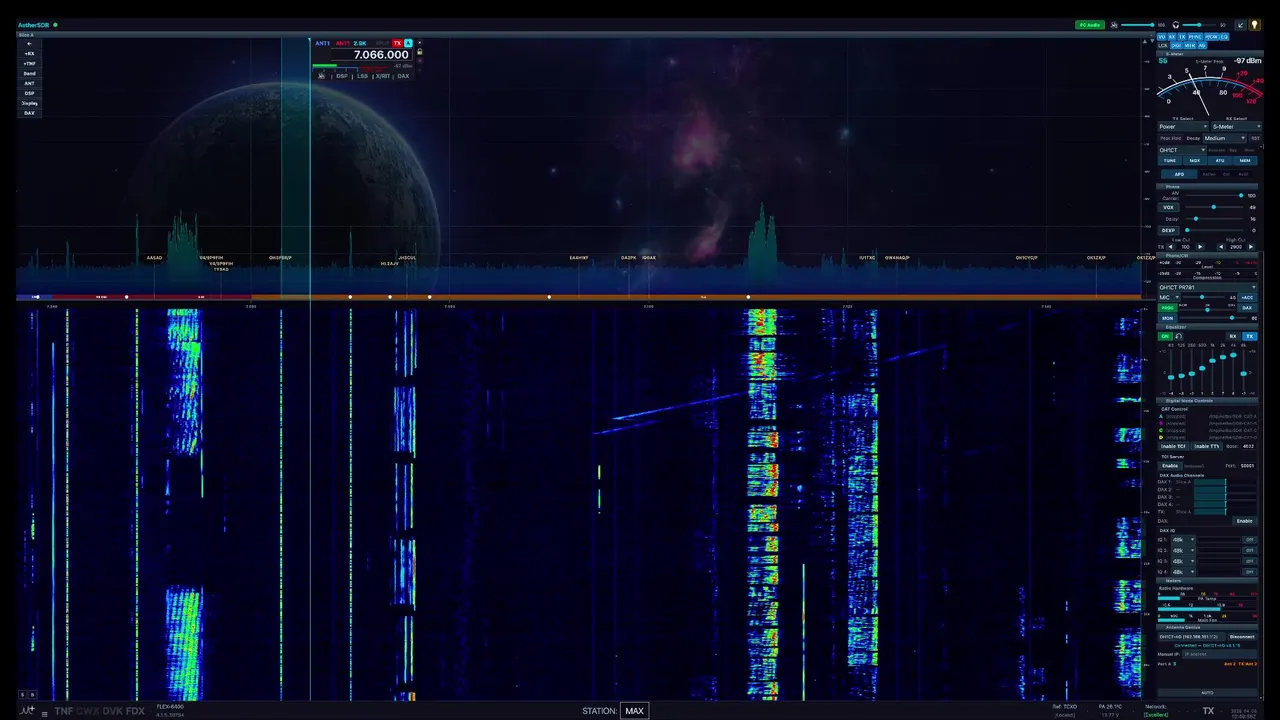Select the LSB mode tab on slice flag
This screenshot has height=720, width=1280.
point(362,76)
